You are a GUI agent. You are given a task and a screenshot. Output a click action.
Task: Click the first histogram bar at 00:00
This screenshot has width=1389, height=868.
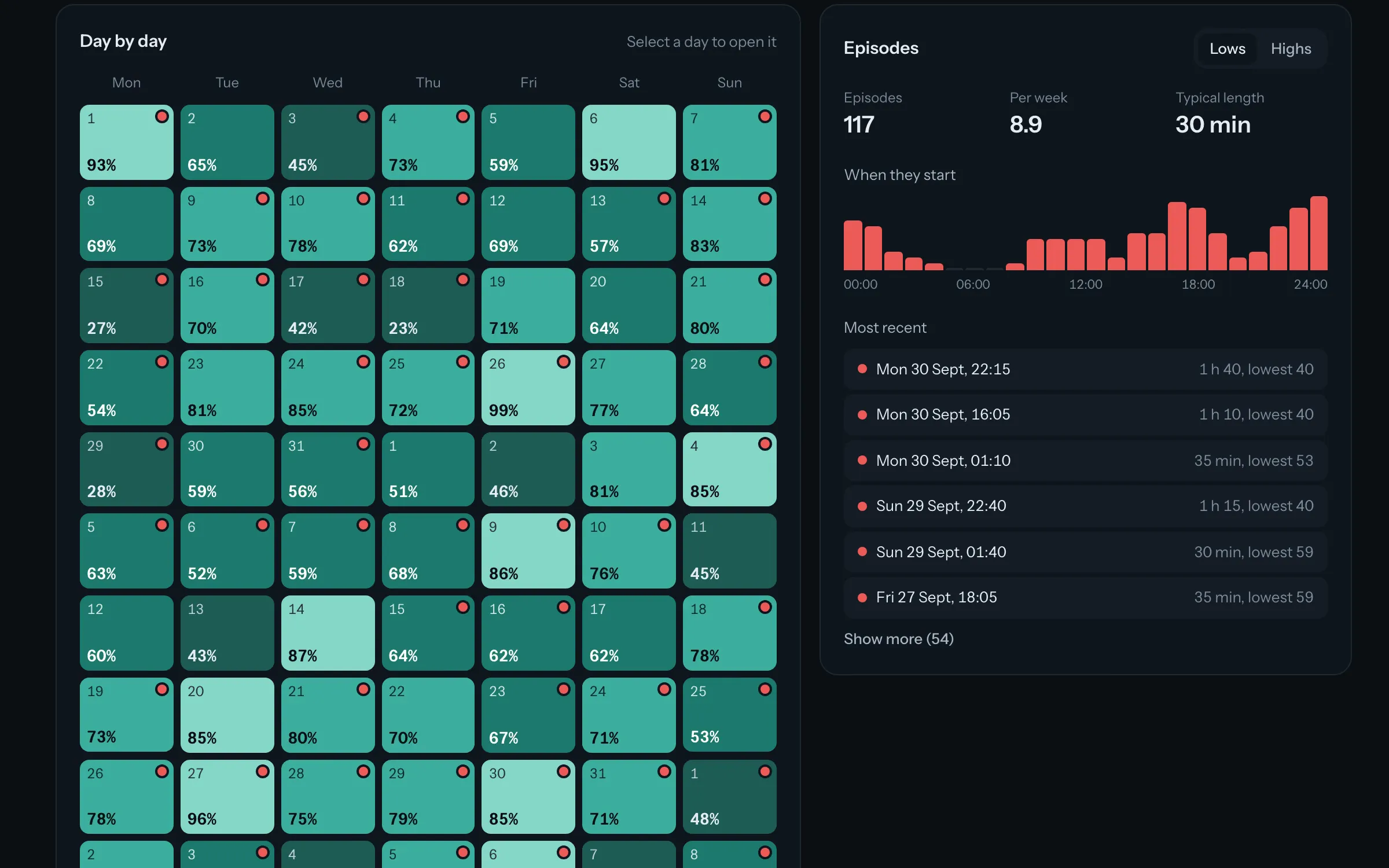[853, 245]
